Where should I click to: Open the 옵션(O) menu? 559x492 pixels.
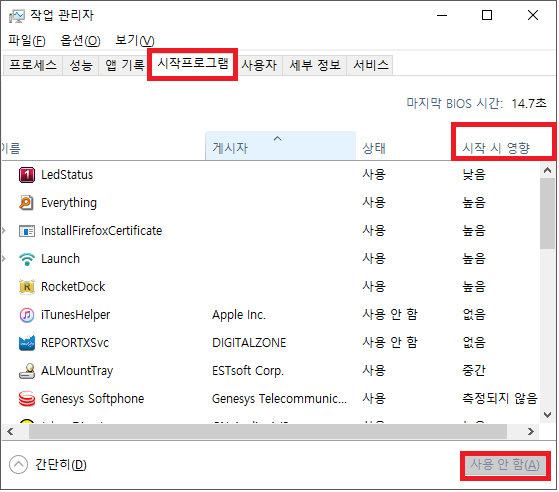[x=80, y=41]
